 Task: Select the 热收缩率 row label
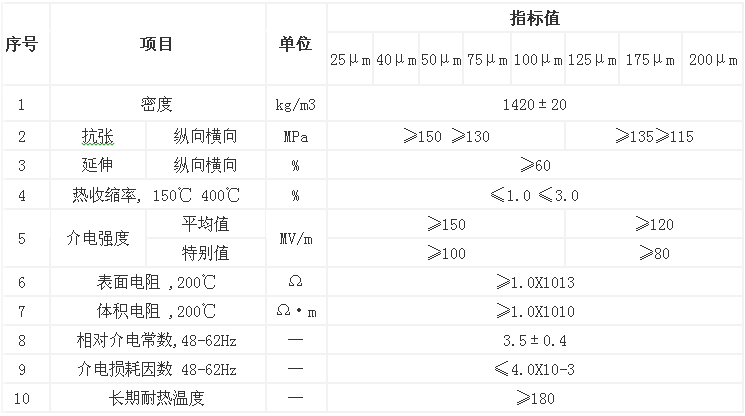pyautogui.click(x=157, y=195)
